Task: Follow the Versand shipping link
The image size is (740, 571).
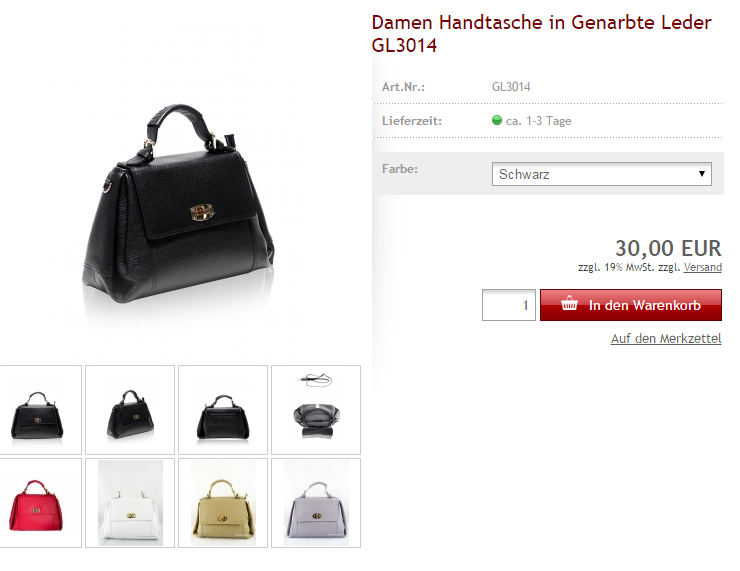Action: tap(703, 267)
